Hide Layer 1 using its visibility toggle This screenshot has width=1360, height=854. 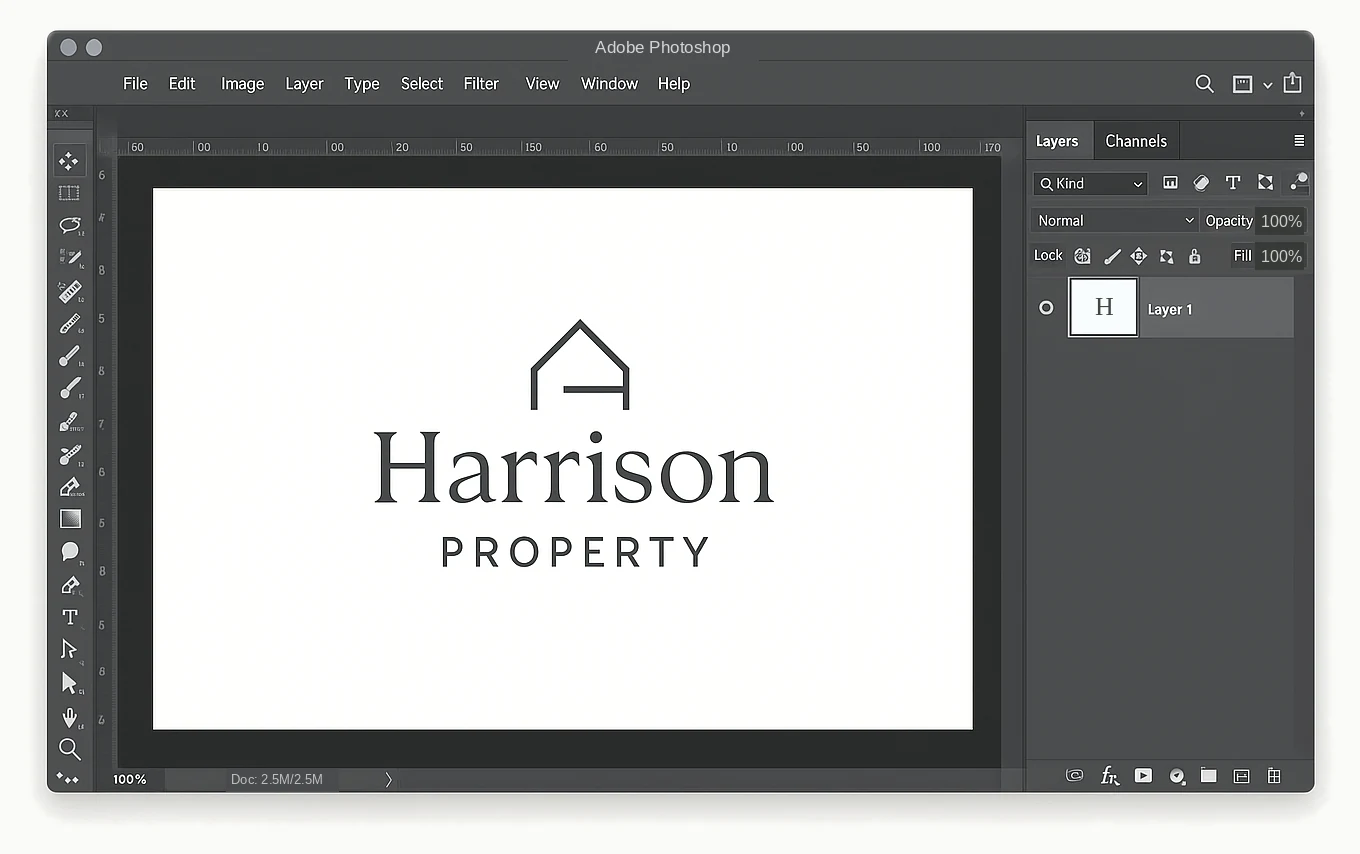(1046, 308)
